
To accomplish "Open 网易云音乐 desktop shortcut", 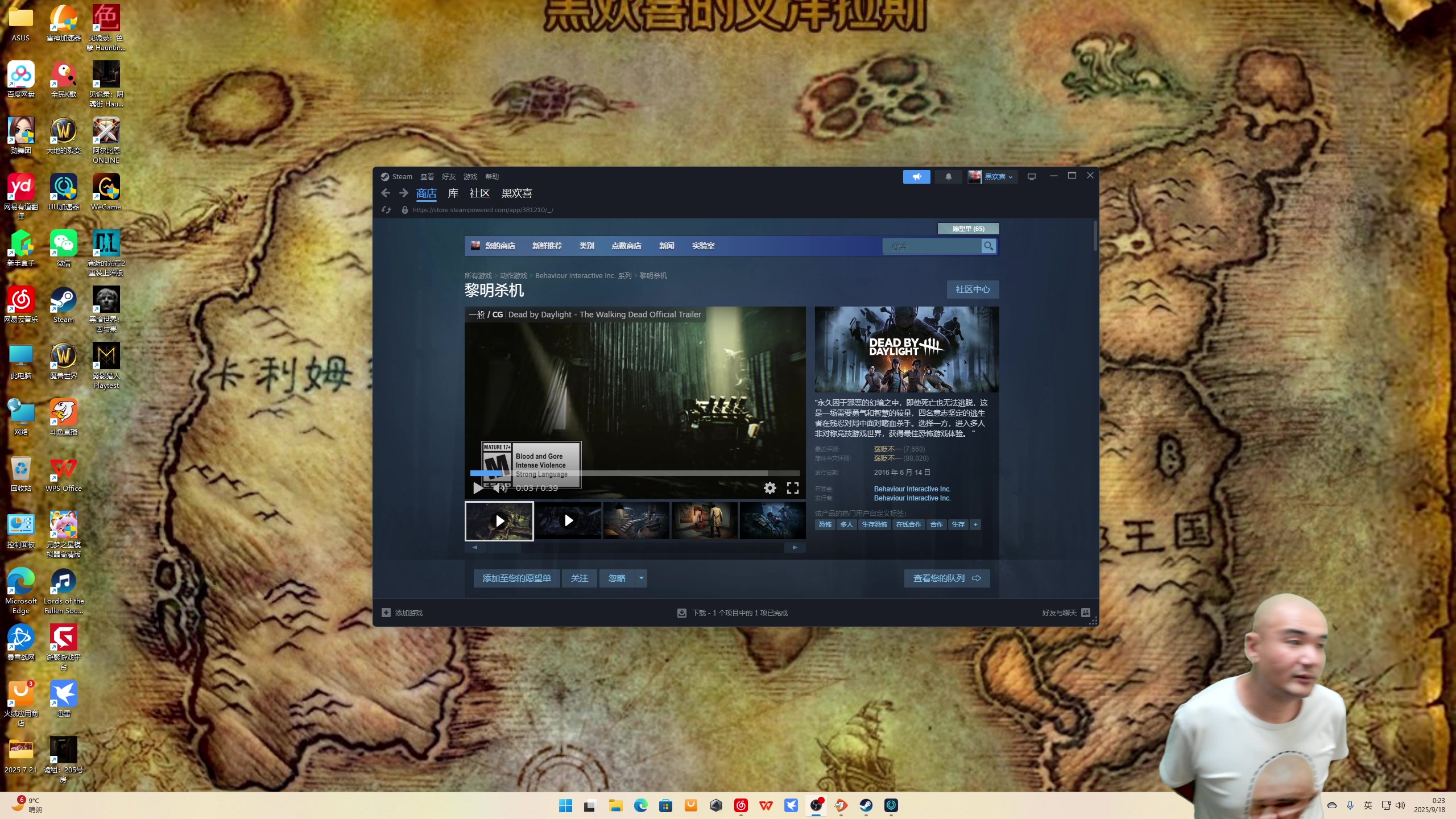I will click(21, 304).
